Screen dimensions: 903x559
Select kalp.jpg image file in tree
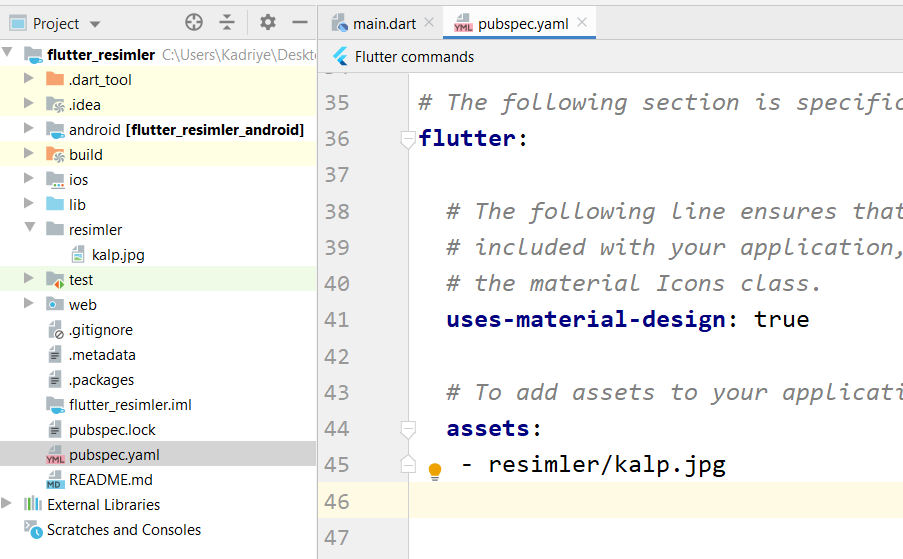click(117, 255)
